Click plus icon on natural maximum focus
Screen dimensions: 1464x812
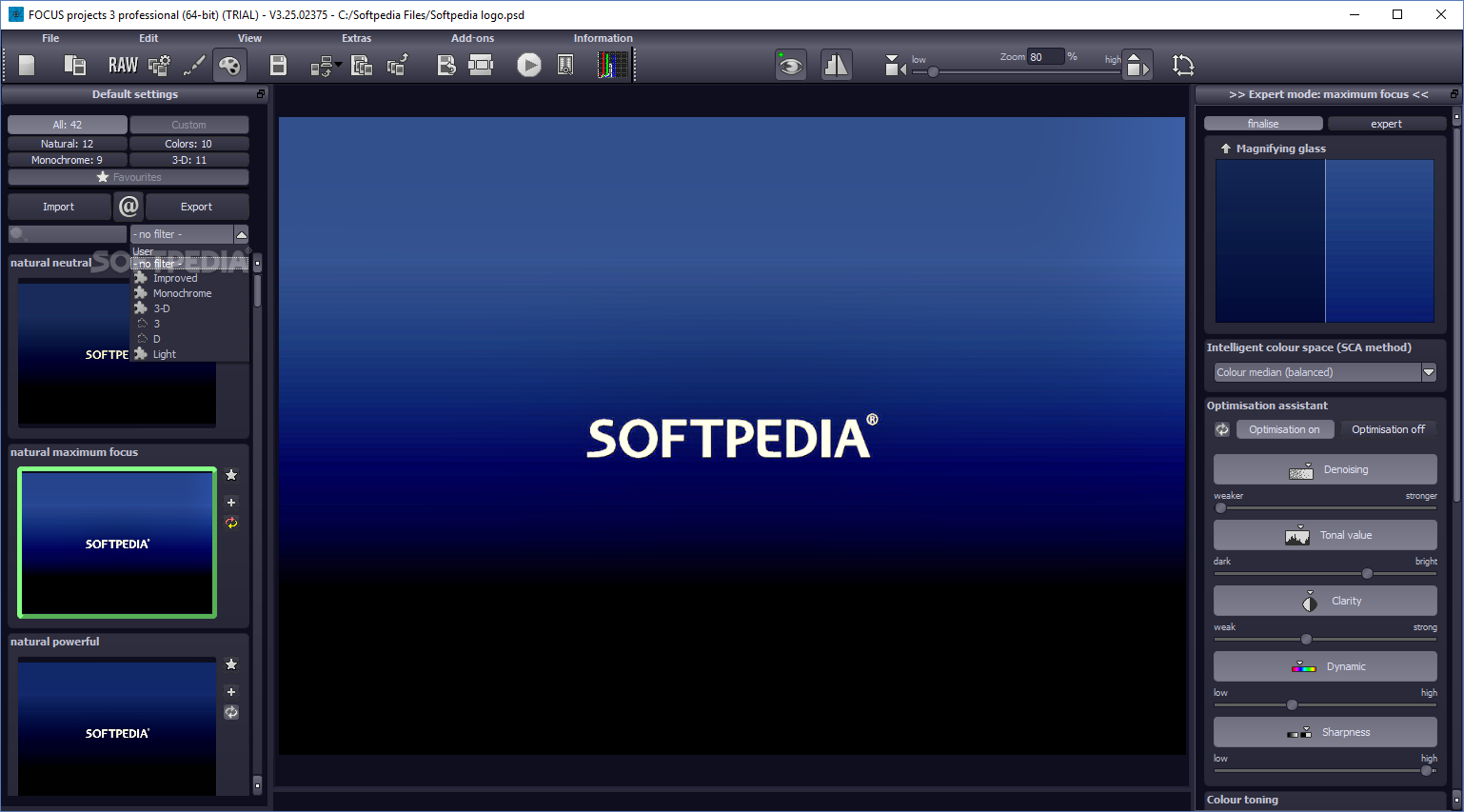[231, 503]
